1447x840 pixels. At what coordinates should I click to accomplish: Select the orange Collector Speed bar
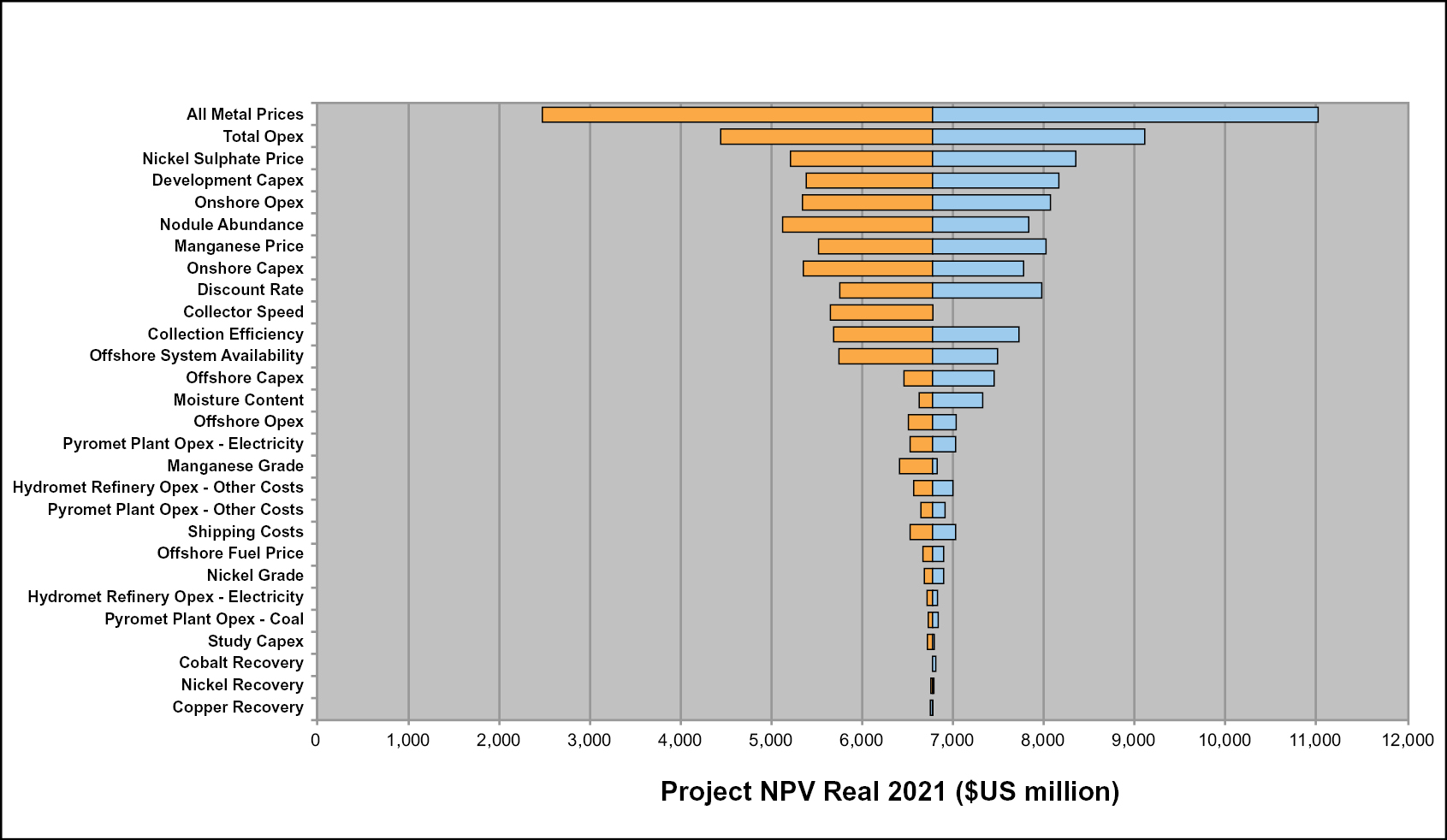[881, 312]
